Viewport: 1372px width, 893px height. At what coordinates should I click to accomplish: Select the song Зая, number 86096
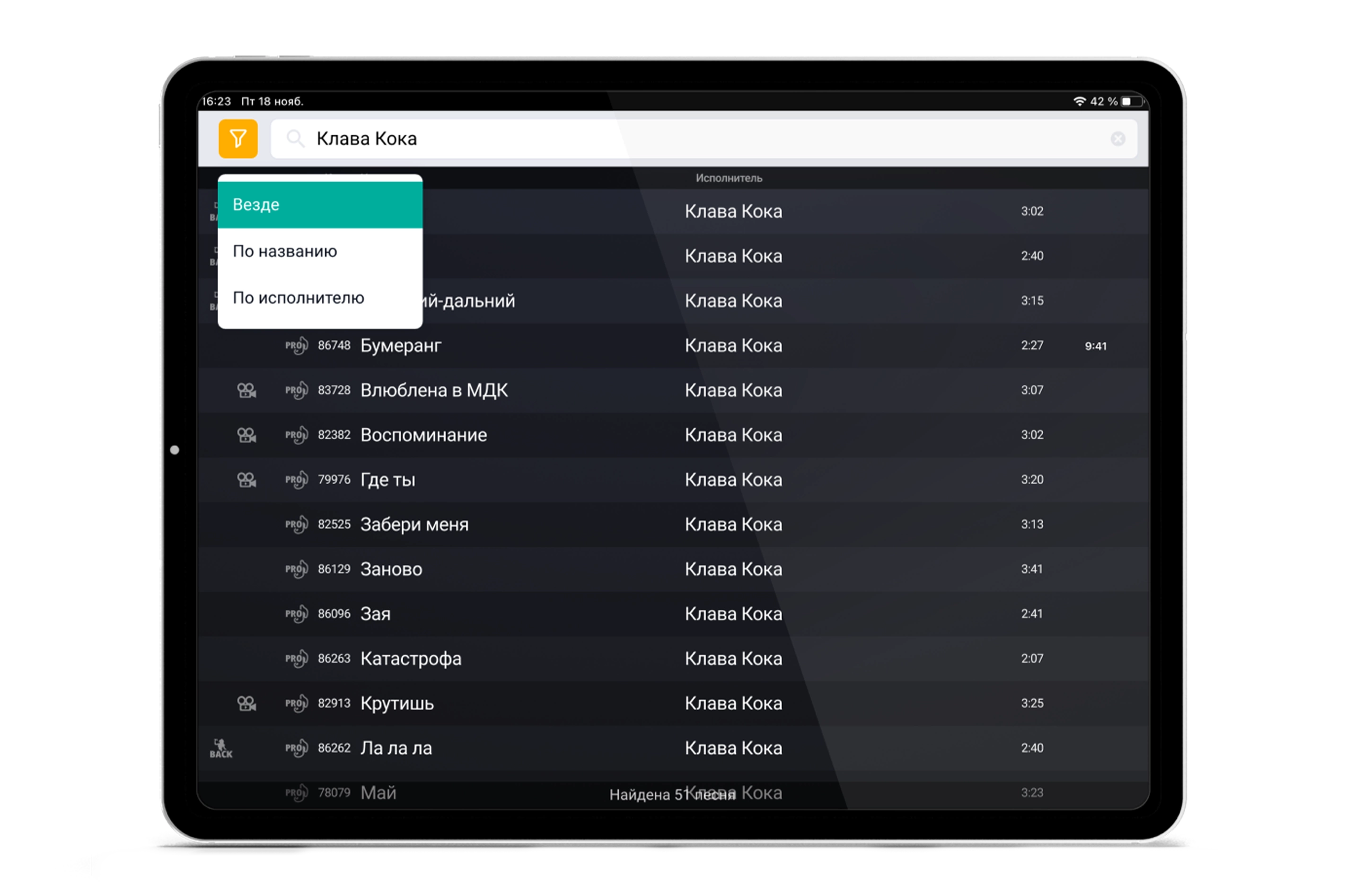(375, 614)
